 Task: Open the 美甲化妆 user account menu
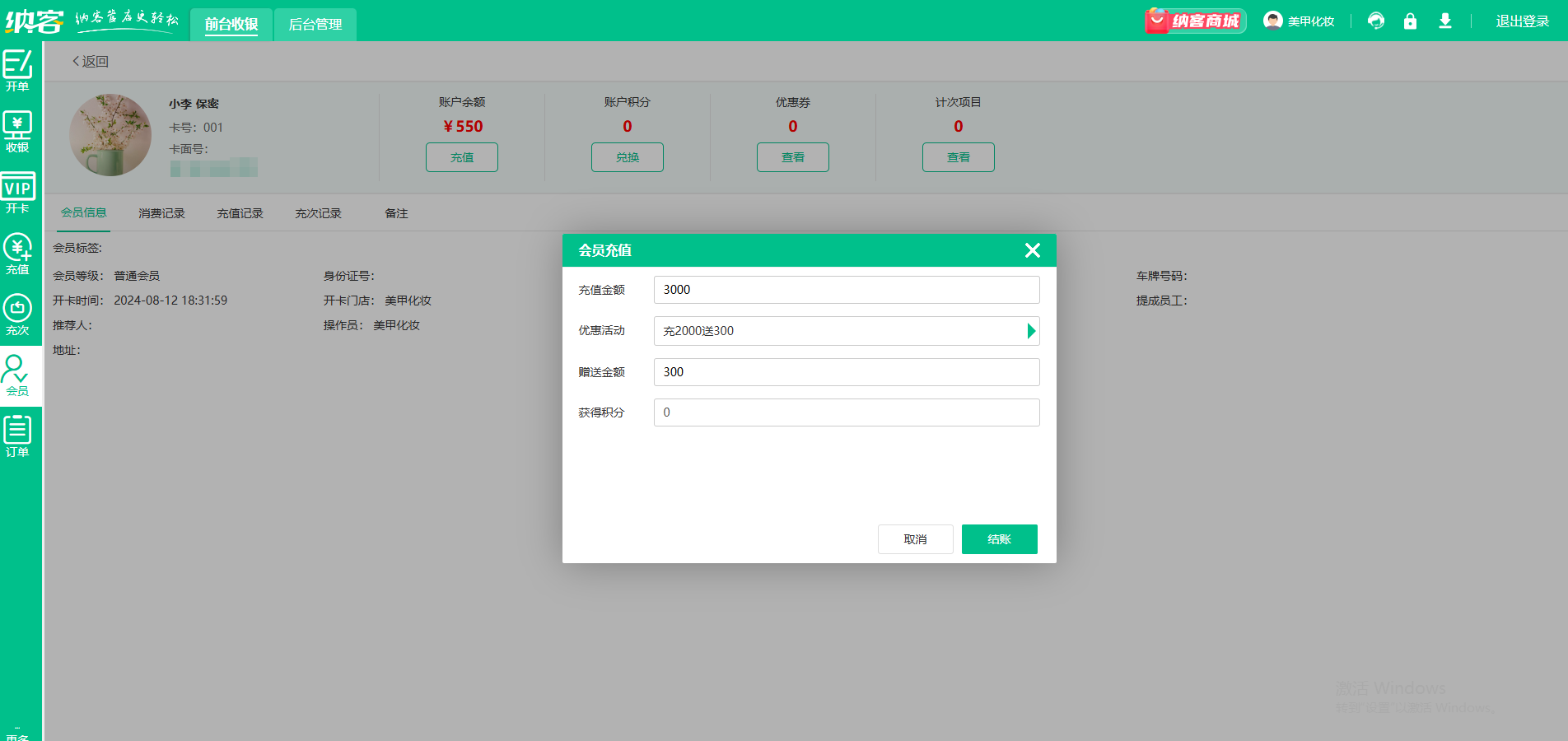(1299, 21)
